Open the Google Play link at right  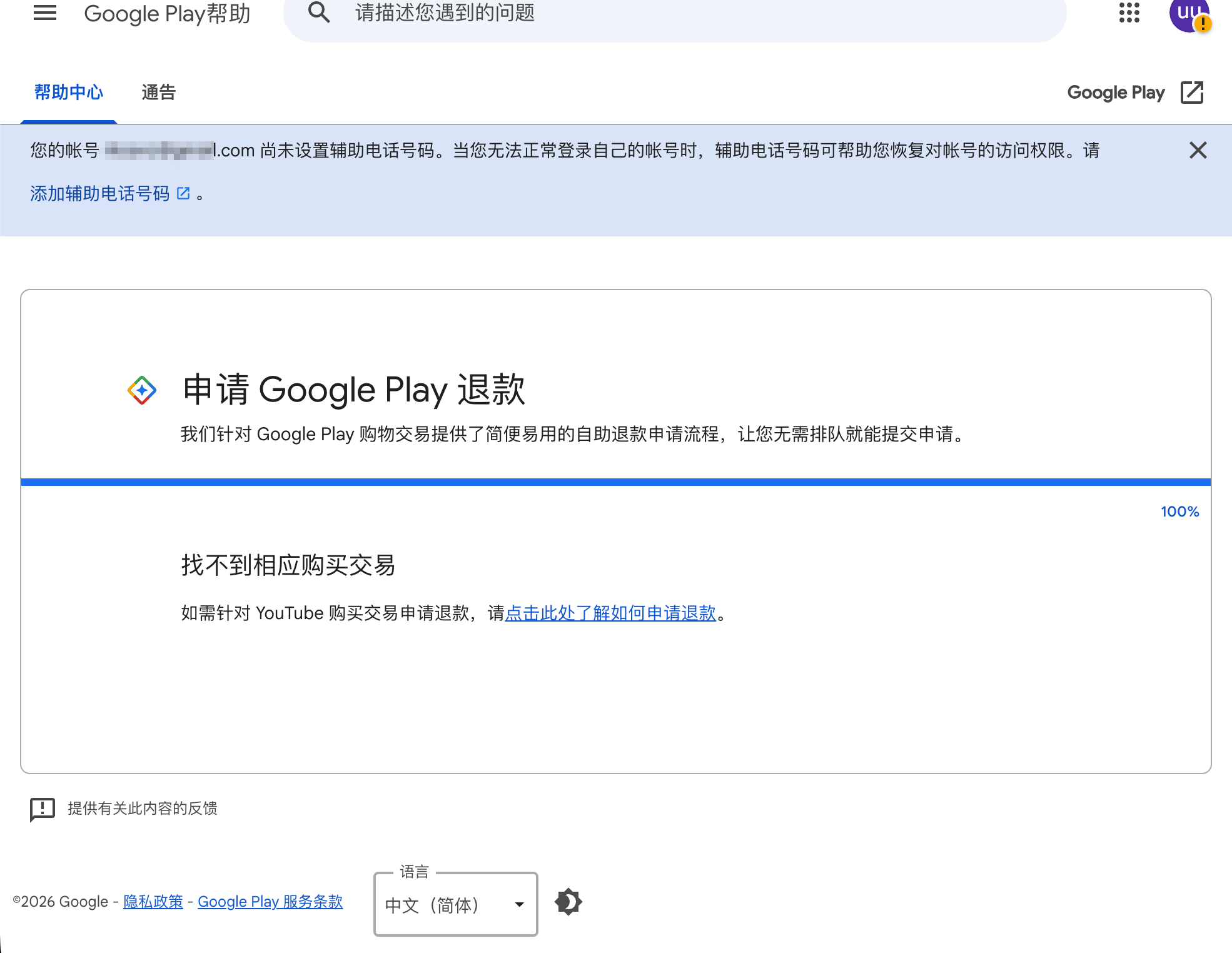1116,93
